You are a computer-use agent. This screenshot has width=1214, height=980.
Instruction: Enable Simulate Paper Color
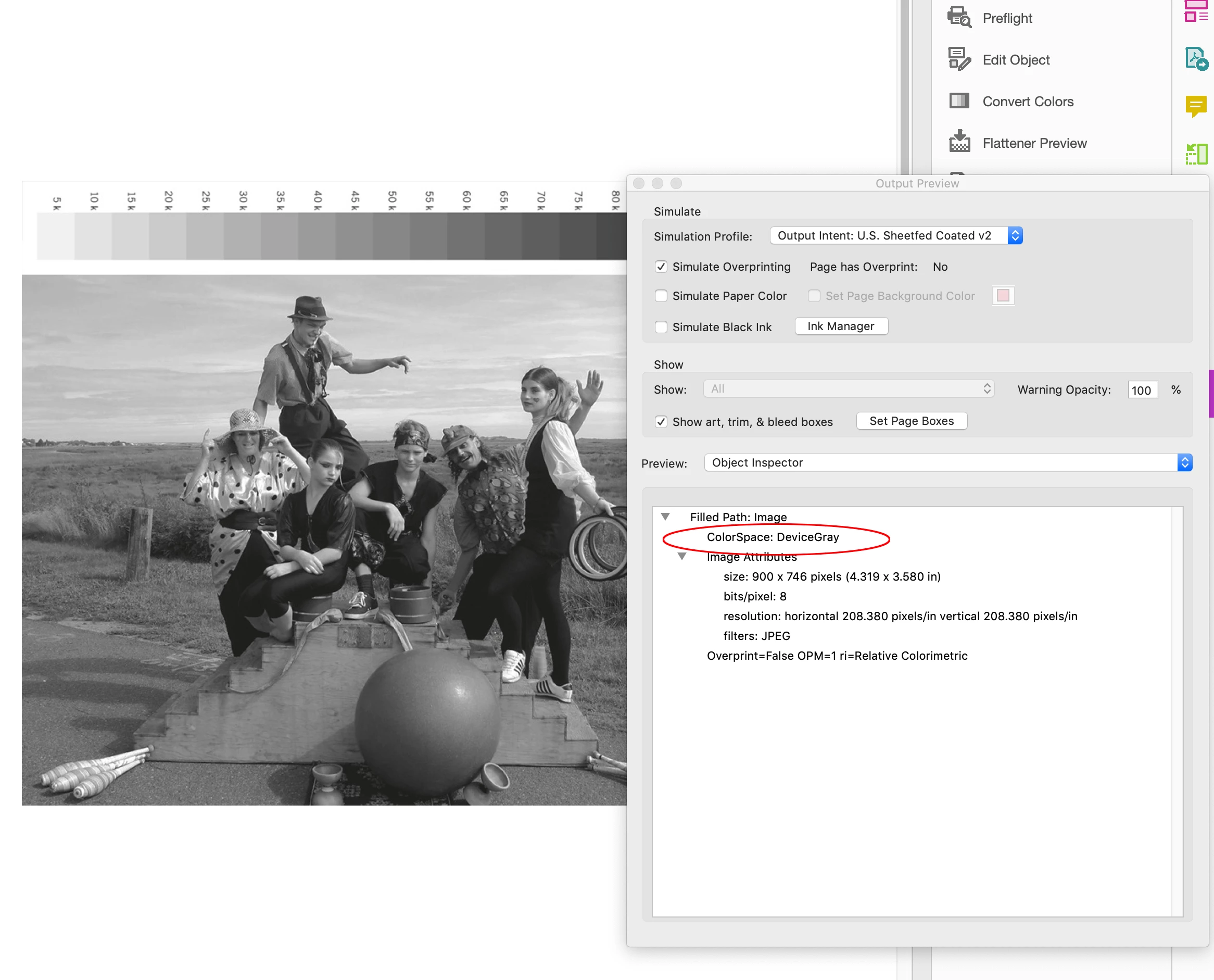point(661,296)
